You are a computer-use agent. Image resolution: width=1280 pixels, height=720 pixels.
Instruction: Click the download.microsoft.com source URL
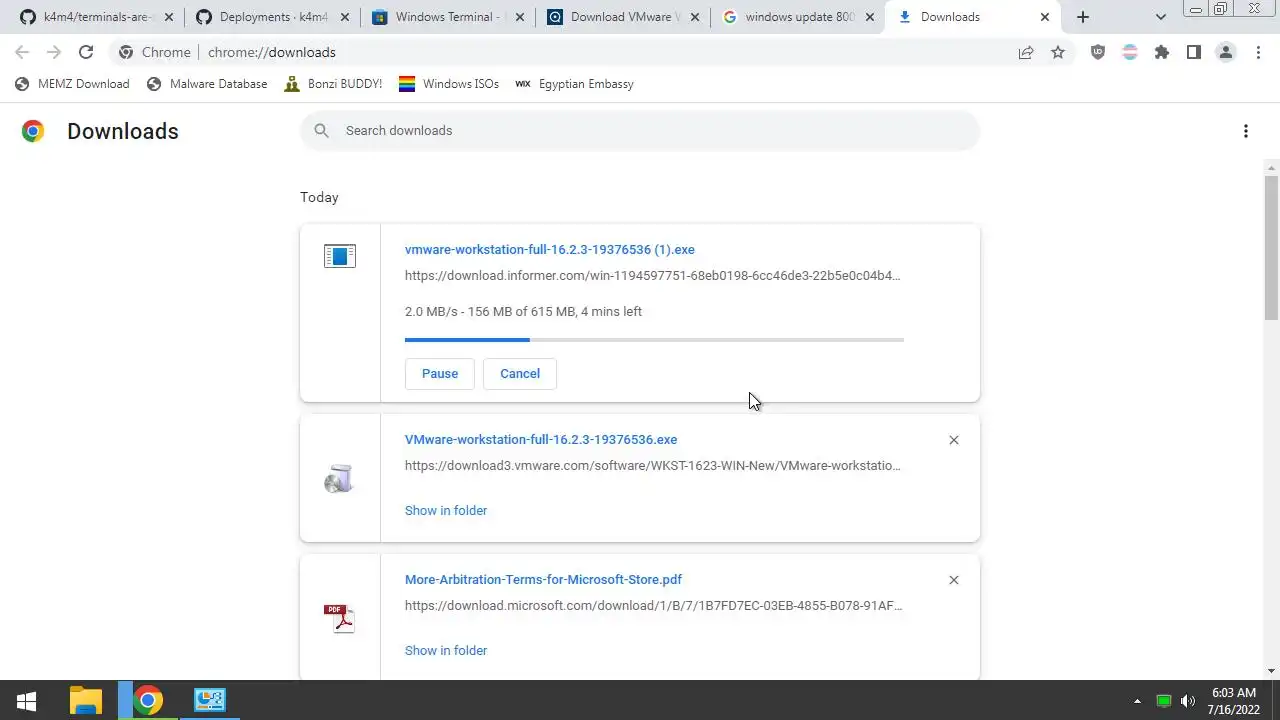(654, 606)
